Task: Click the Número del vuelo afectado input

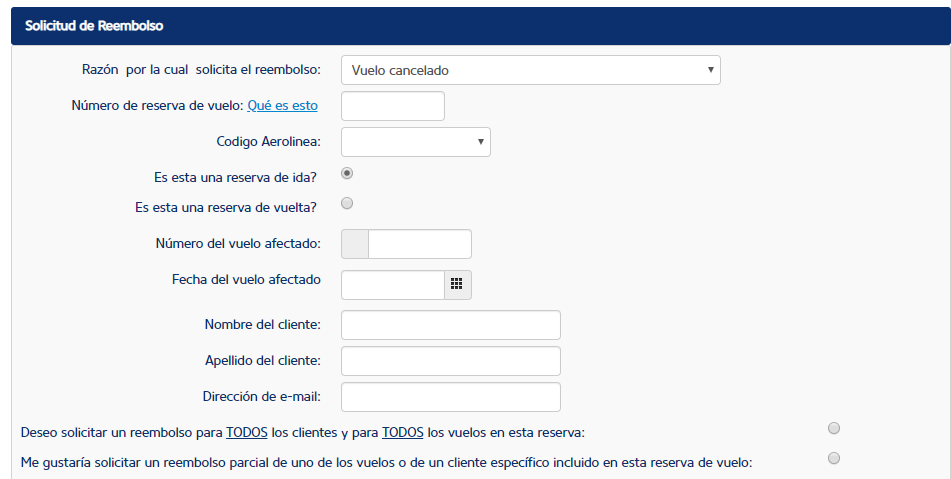Action: [x=420, y=244]
